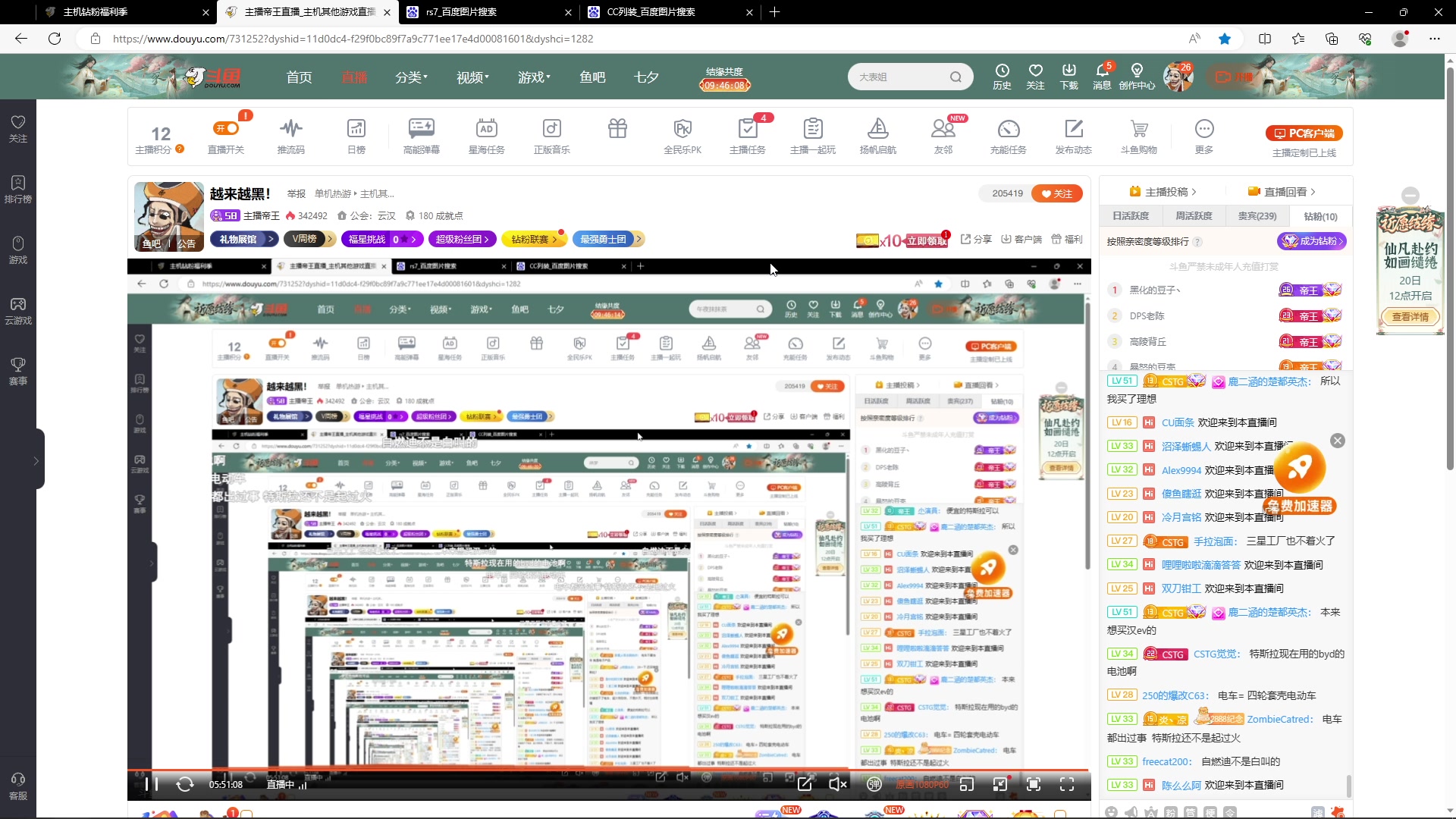Toggle the danmaku bullet comments

(x=874, y=784)
